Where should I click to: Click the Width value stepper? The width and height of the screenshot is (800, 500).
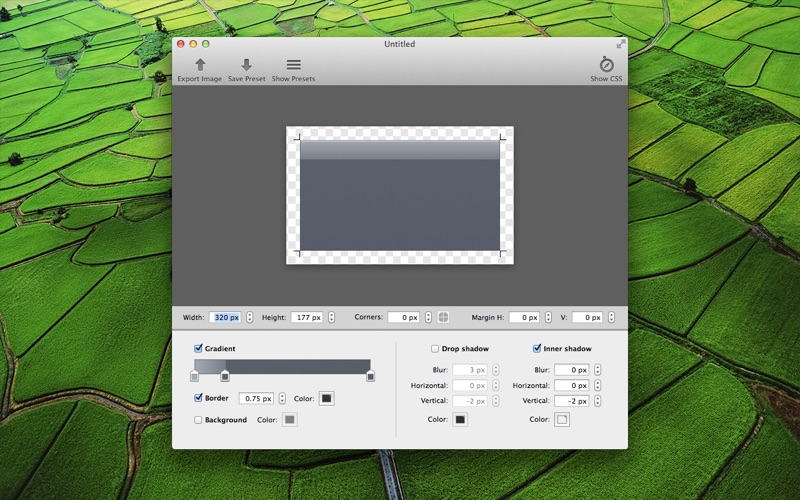pyautogui.click(x=249, y=317)
